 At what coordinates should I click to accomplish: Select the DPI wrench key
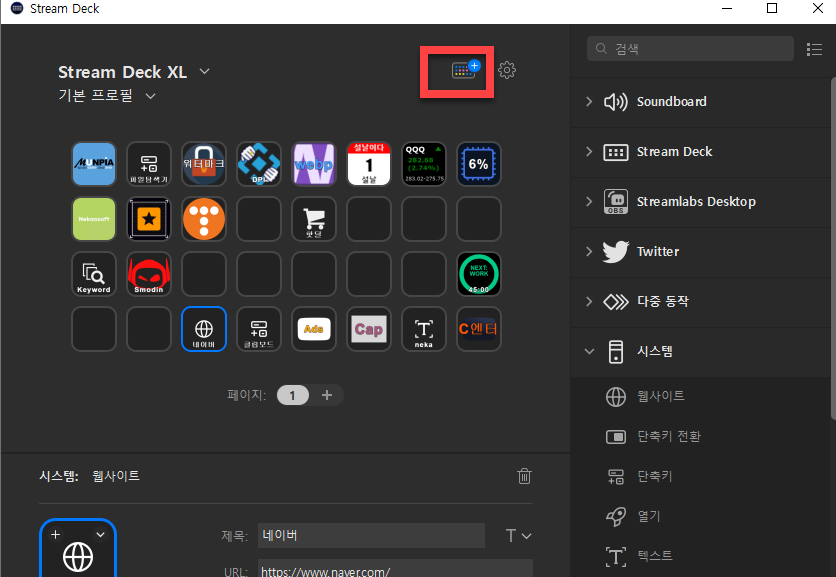pyautogui.click(x=259, y=164)
